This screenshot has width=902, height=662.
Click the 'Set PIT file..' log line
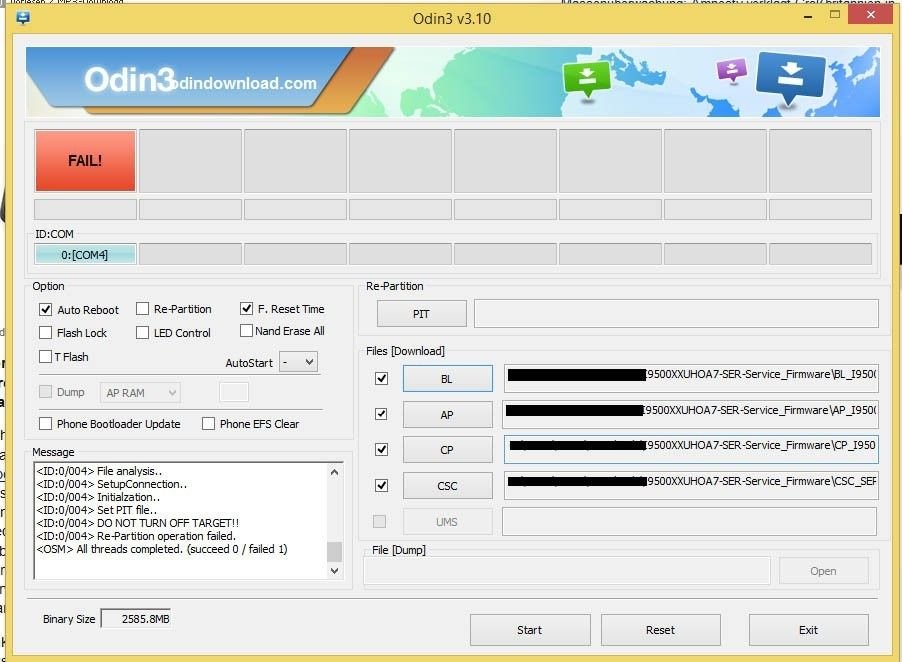coord(97,510)
